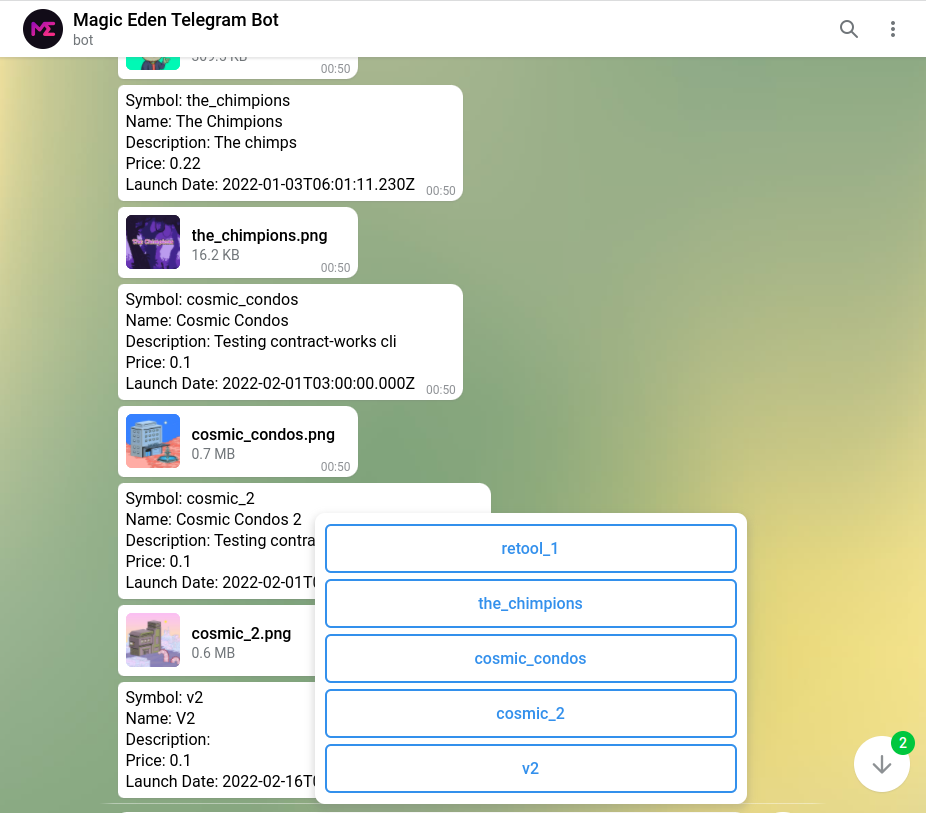
Task: Open the three-dot overflow menu
Action: [893, 29]
